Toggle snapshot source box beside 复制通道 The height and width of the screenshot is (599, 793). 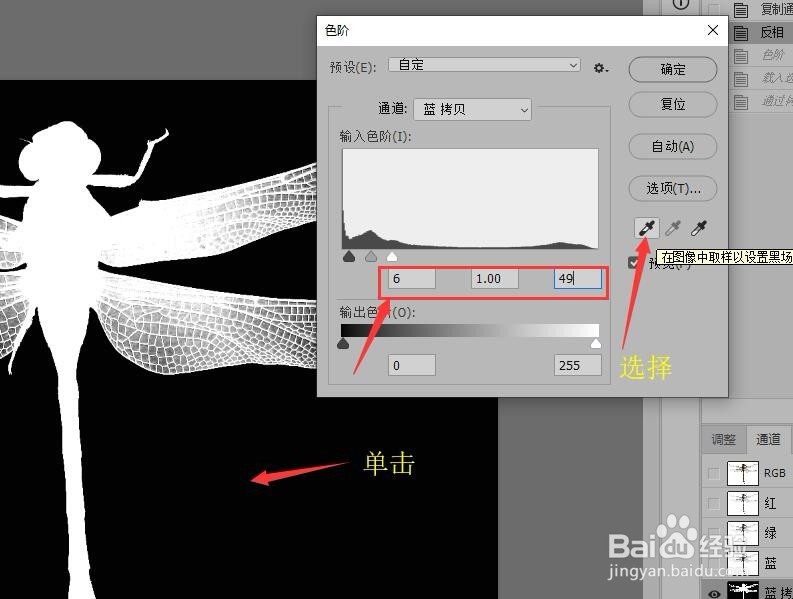coord(714,10)
